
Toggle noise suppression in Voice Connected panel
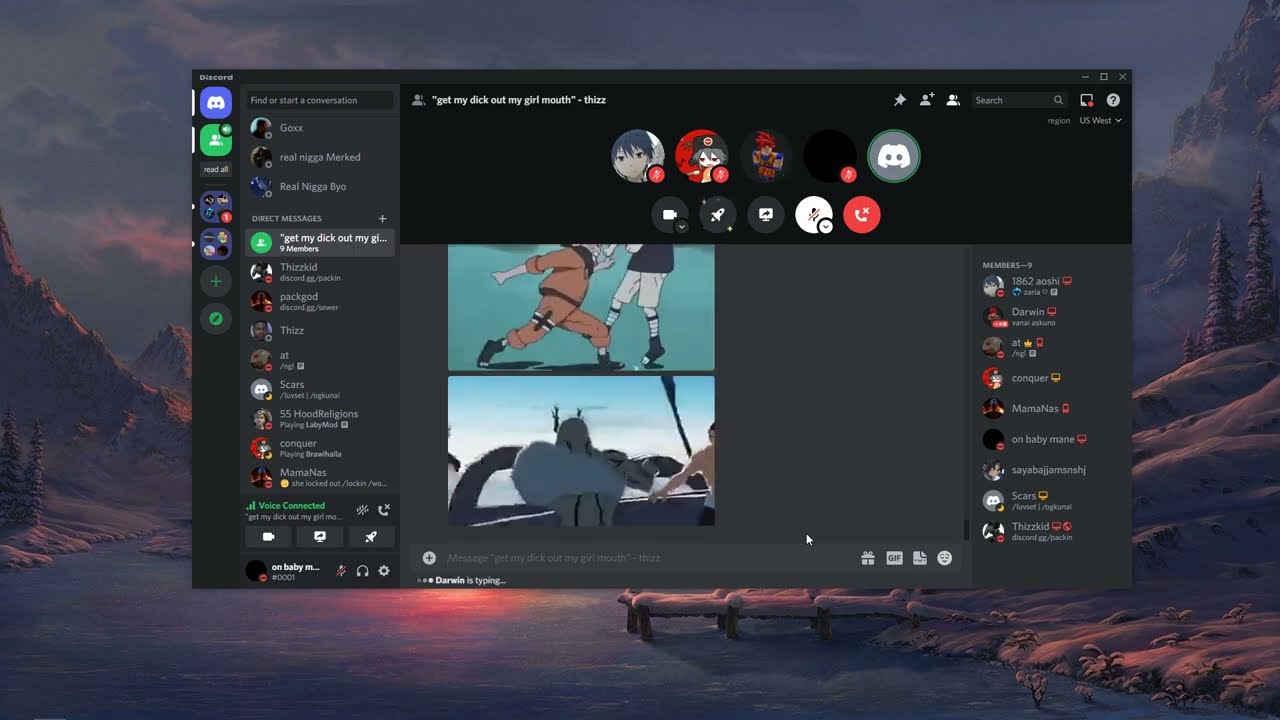point(362,510)
